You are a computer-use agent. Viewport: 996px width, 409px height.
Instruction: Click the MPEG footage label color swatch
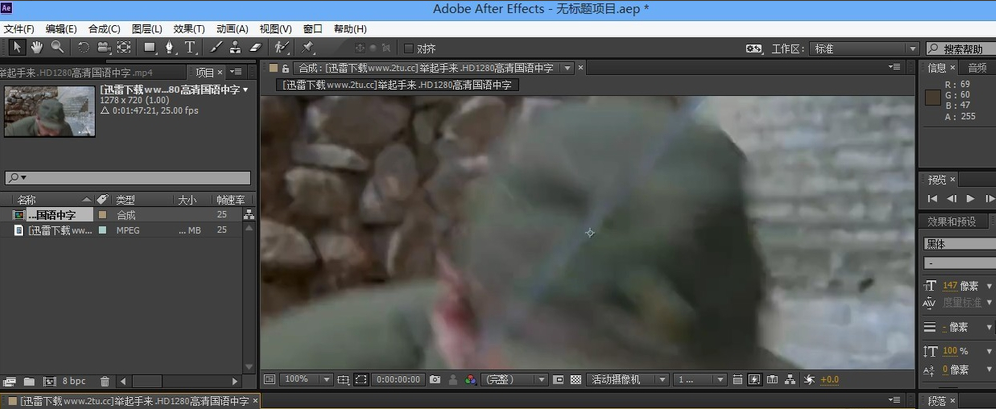tap(102, 230)
